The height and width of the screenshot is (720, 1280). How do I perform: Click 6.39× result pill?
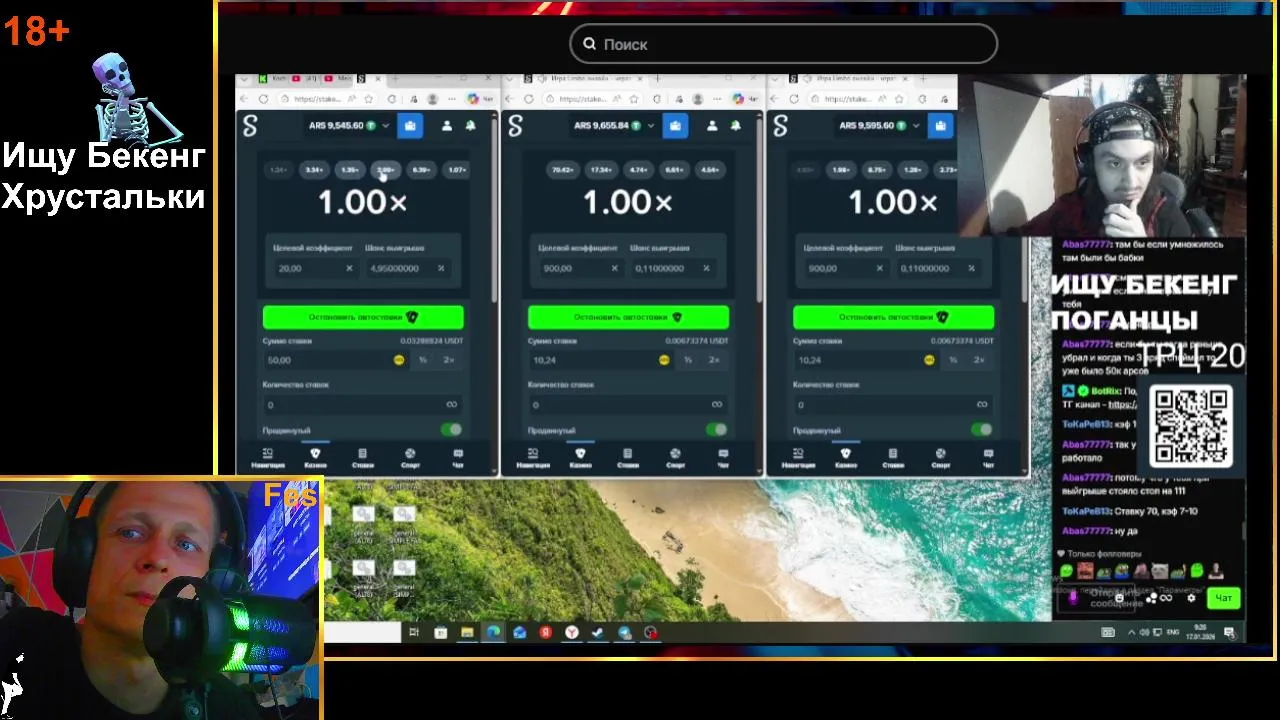[x=421, y=170]
